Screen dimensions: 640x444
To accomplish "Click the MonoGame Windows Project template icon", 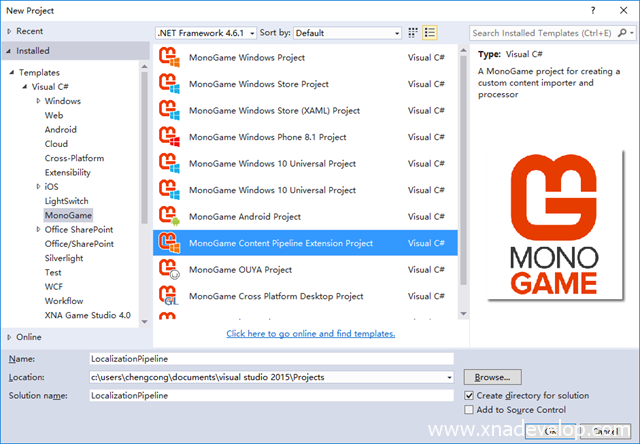I will [x=169, y=58].
